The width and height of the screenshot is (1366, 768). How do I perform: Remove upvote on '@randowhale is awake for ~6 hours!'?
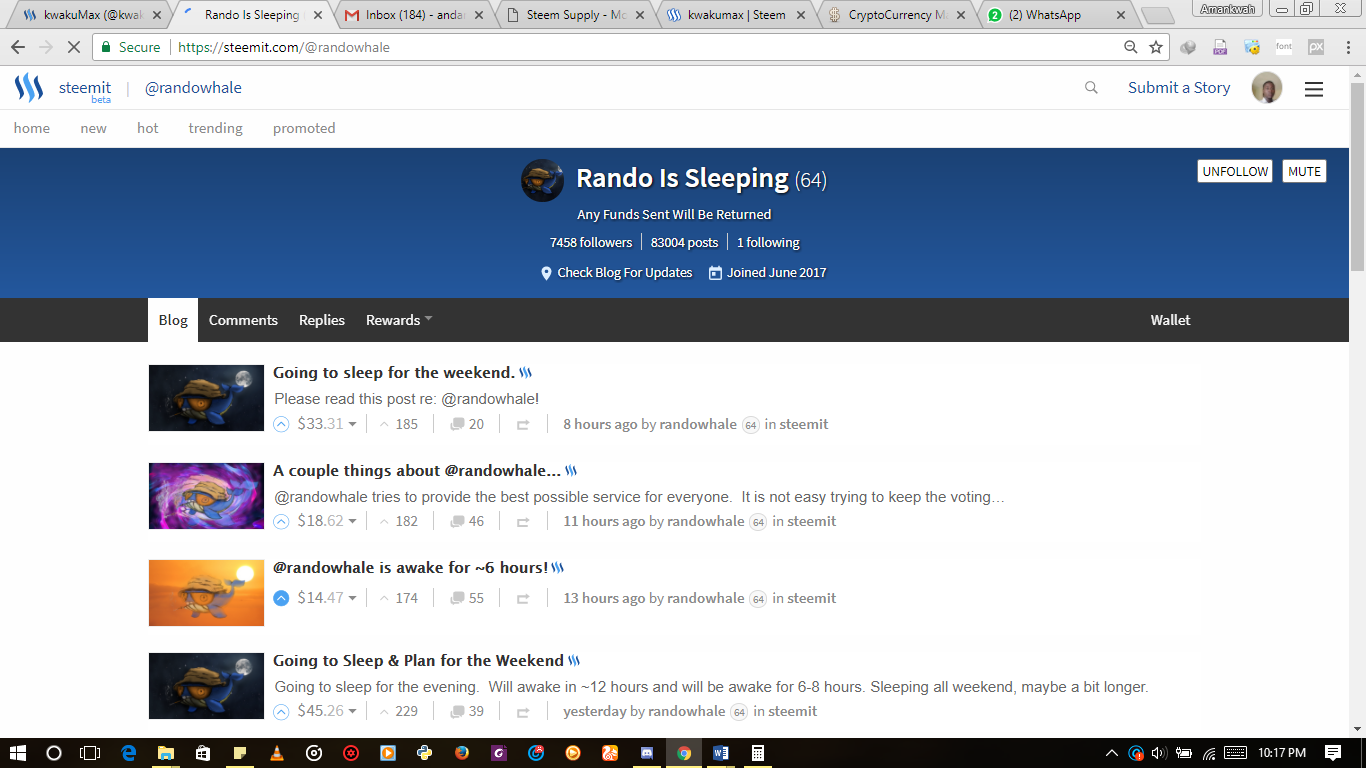pyautogui.click(x=281, y=598)
